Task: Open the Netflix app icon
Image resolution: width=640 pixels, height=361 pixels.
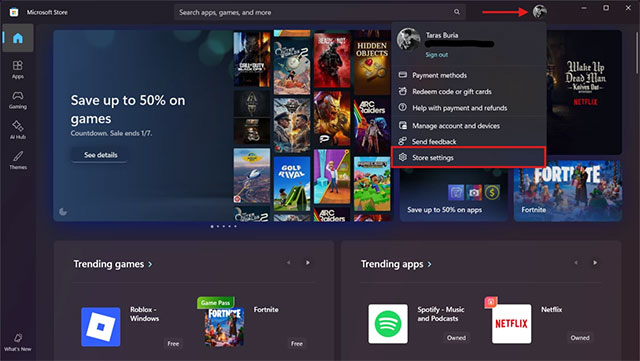Action: pyautogui.click(x=511, y=323)
